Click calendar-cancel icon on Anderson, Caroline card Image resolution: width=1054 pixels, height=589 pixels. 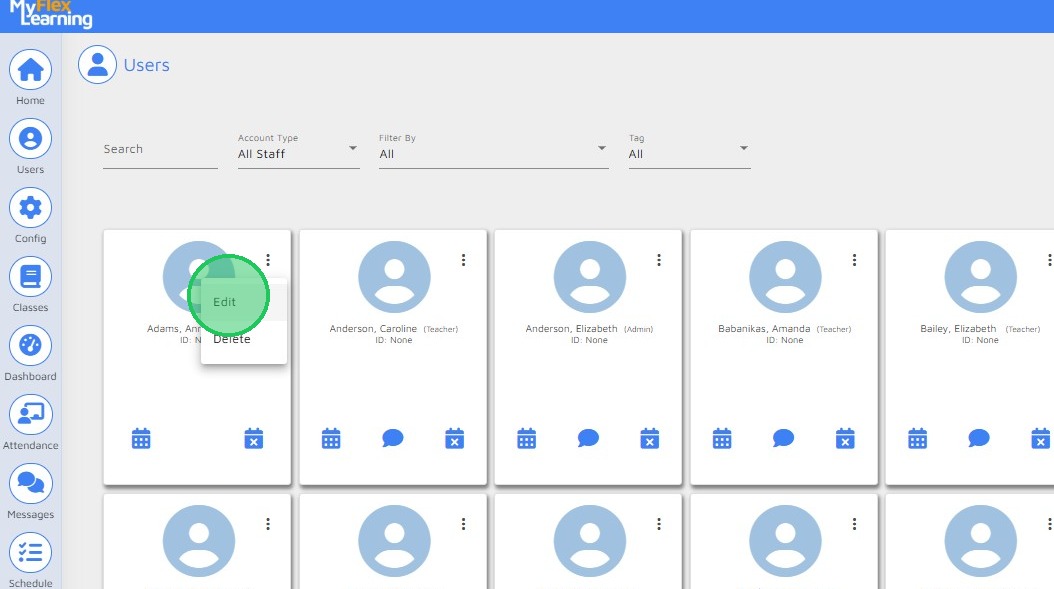coord(454,438)
